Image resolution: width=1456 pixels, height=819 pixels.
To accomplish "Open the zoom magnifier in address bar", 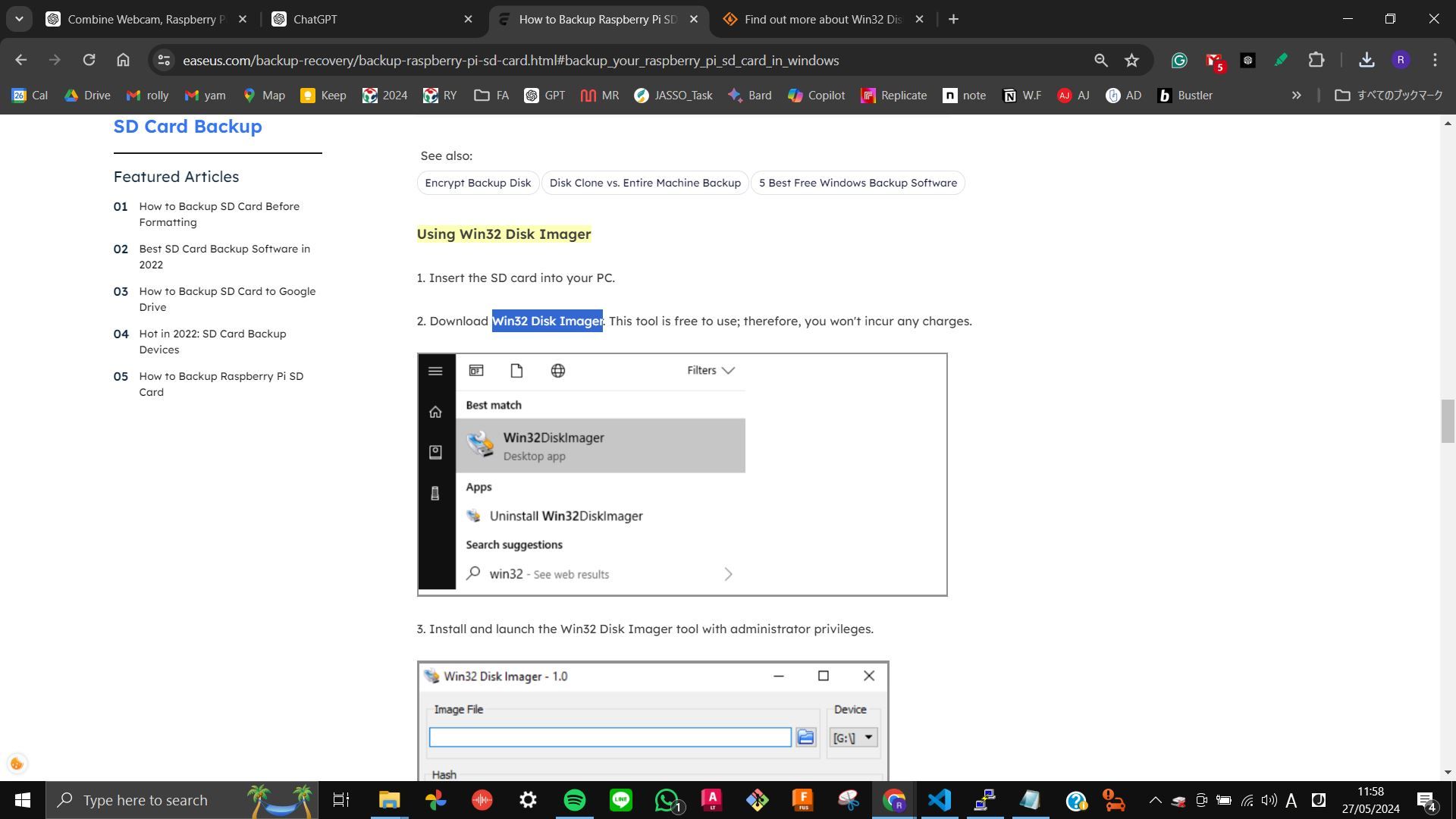I will pos(1100,60).
